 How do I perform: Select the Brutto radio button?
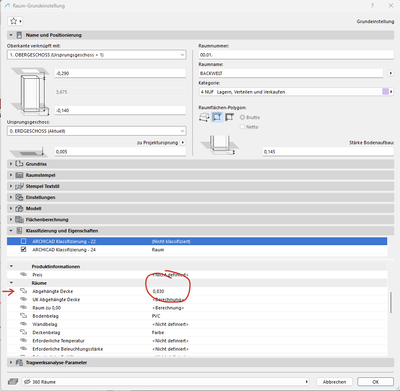click(242, 117)
